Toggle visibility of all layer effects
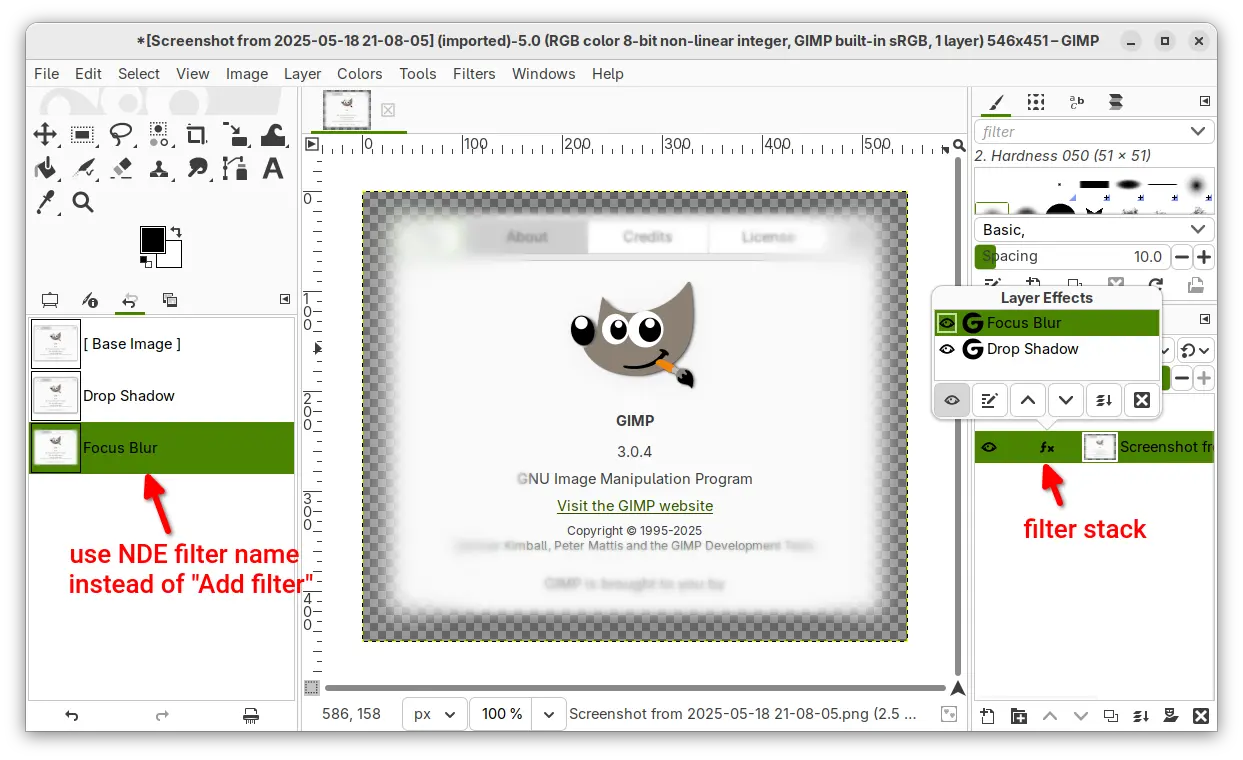 tap(951, 400)
